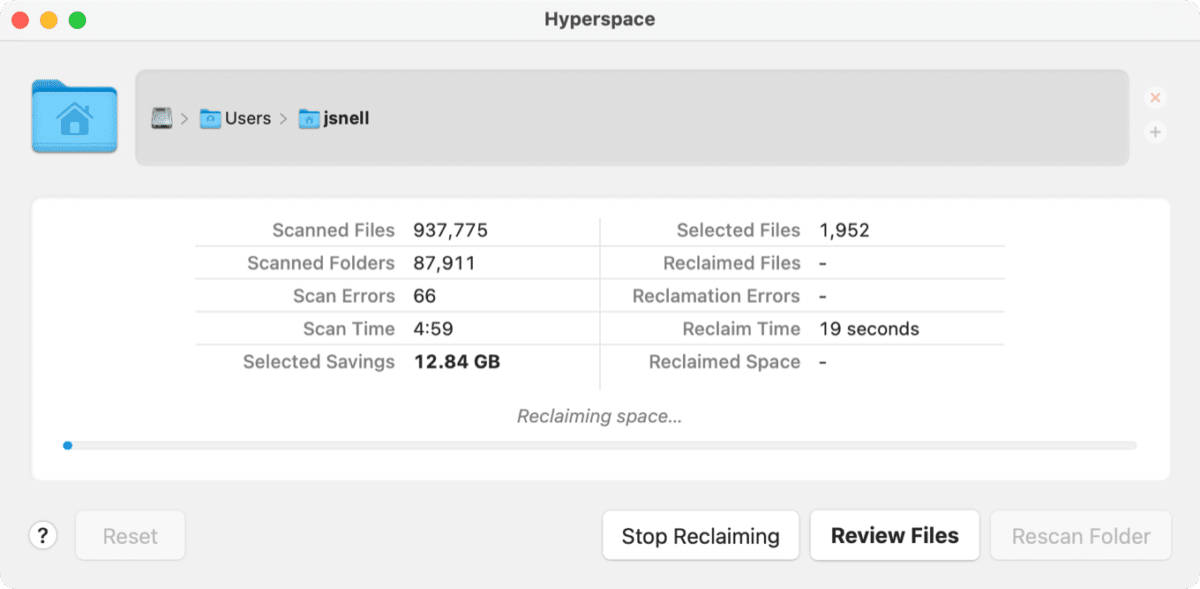Click the Scan Errors label
This screenshot has width=1200, height=589.
pyautogui.click(x=344, y=297)
